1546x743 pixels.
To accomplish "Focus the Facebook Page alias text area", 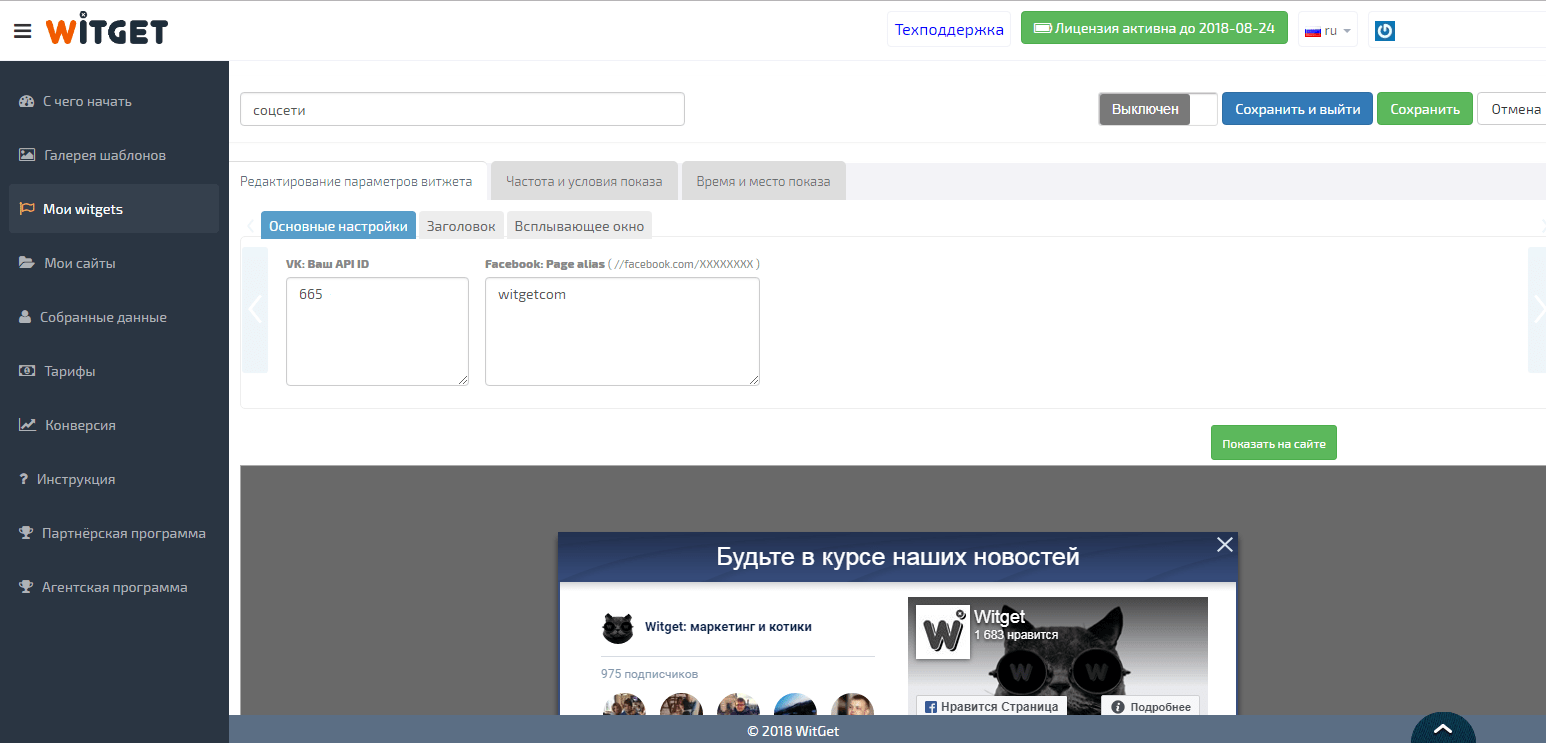I will tap(622, 331).
